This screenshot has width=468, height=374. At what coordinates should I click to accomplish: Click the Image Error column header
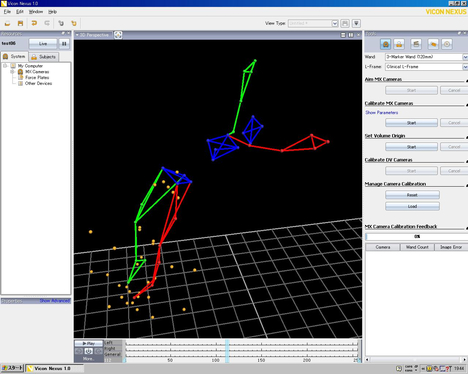451,247
